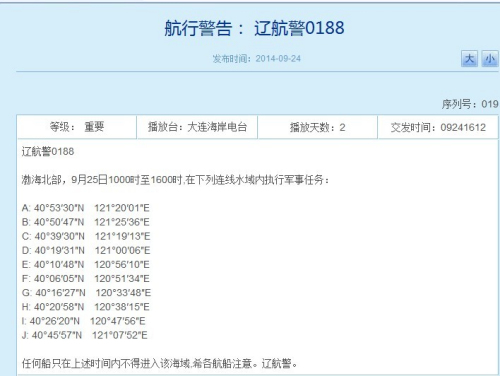Select the 播放台：大连海岸电台 cell
500x376 pixels.
[197, 127]
